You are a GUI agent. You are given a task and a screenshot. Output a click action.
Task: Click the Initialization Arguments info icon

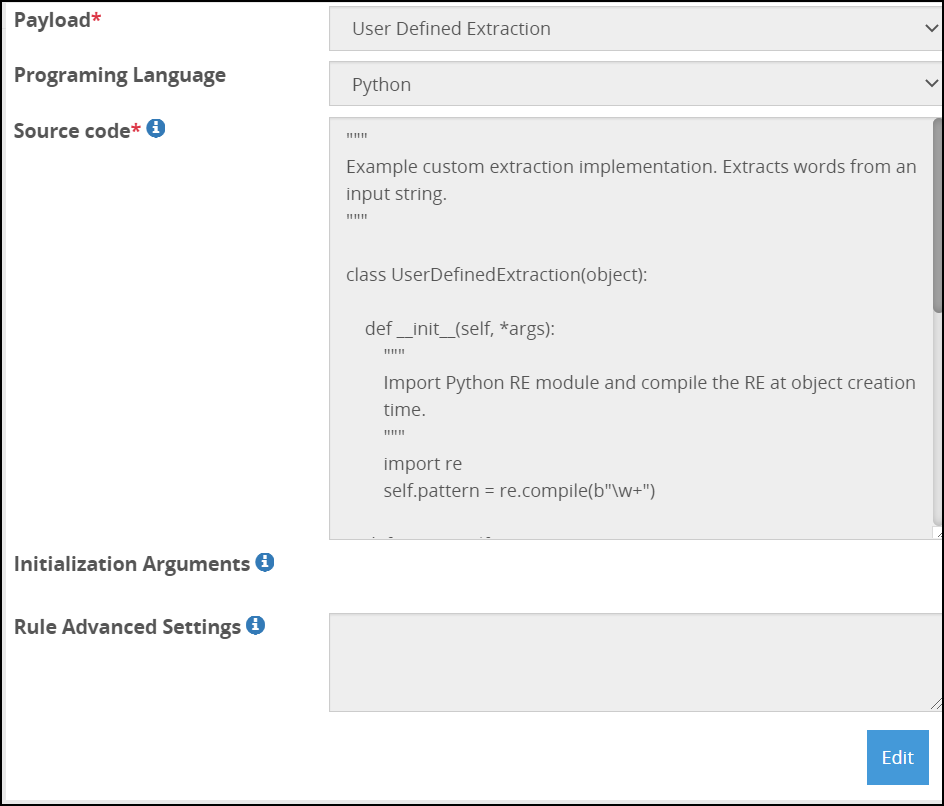tap(264, 562)
